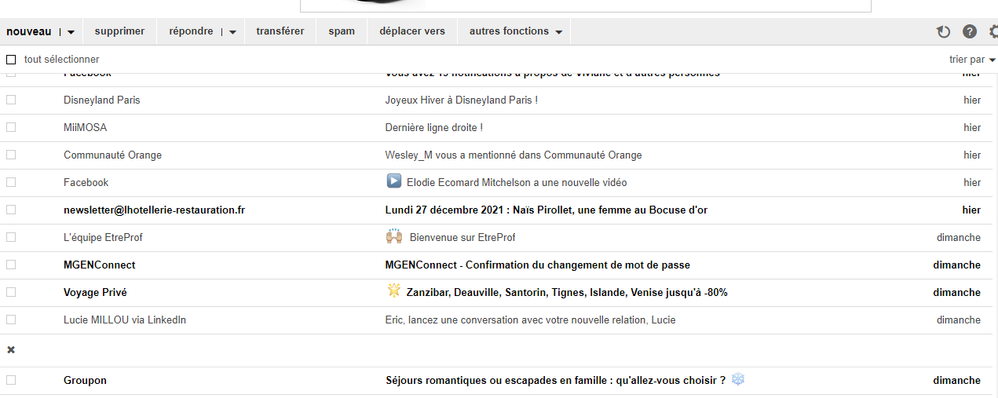The width and height of the screenshot is (998, 398).
Task: Click 'dimanche' date on Groupon row
Action: click(x=957, y=380)
